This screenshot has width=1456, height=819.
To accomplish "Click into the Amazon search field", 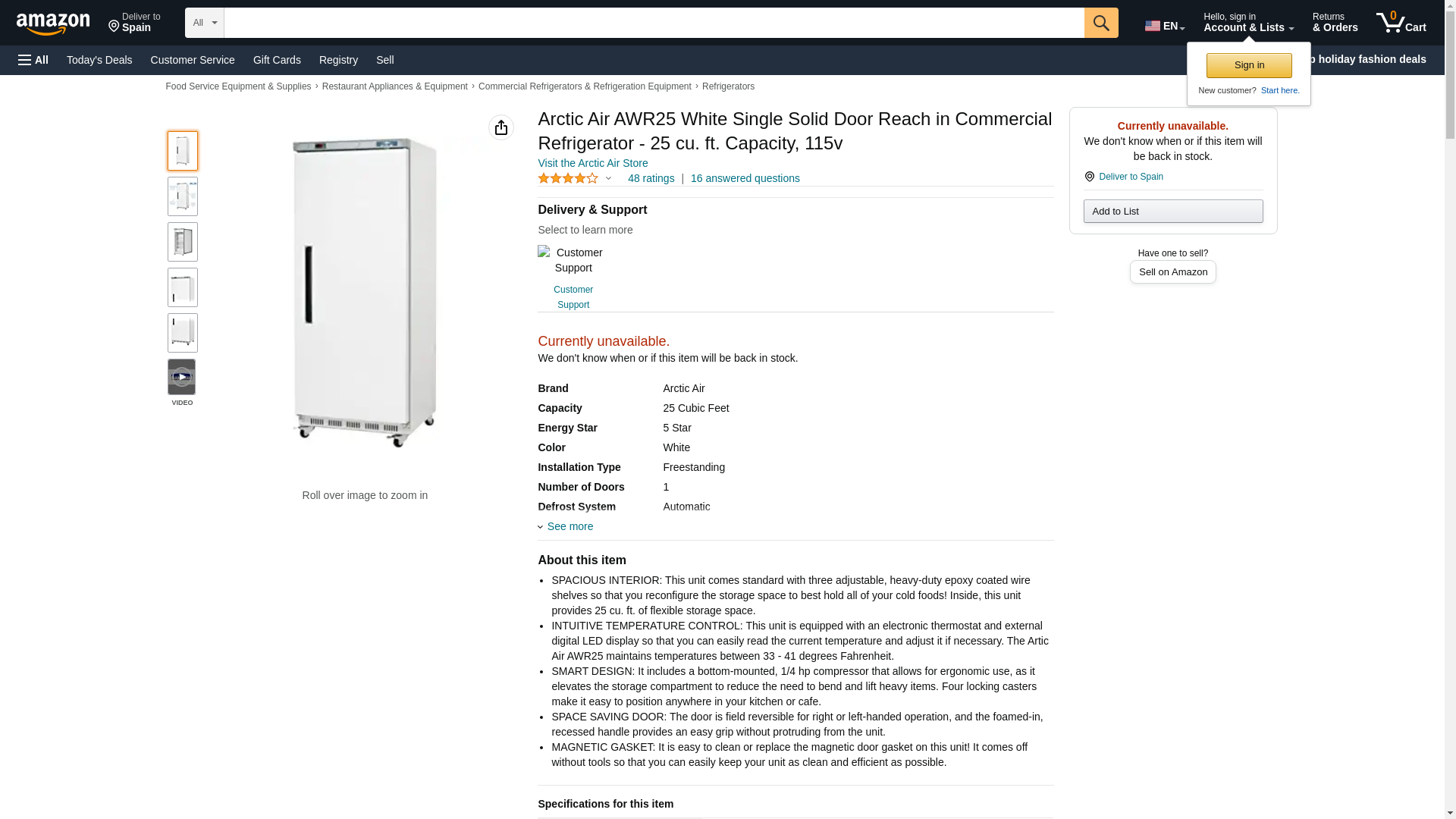I will (654, 23).
